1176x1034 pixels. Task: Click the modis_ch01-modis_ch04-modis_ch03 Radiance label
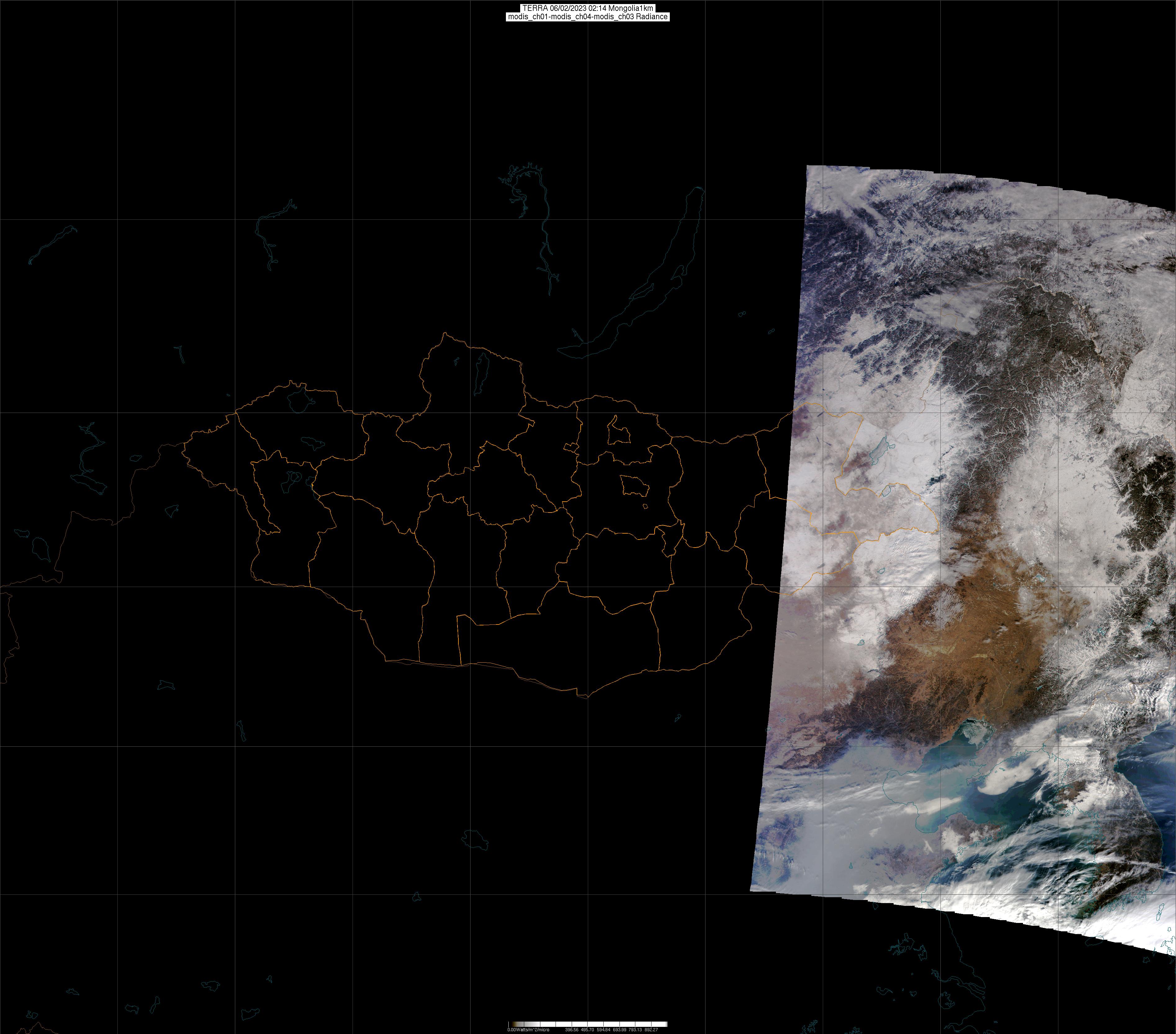[x=588, y=17]
